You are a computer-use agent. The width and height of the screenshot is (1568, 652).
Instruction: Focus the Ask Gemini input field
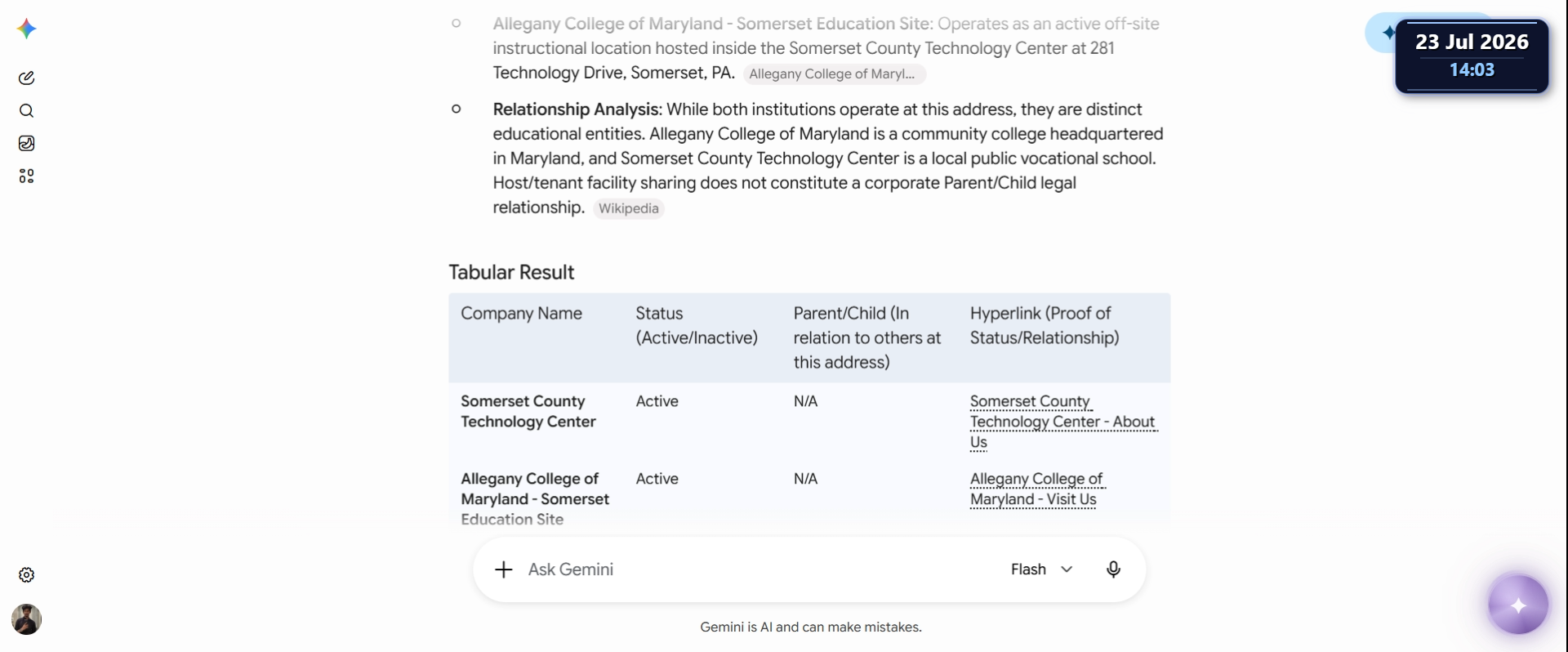[x=759, y=569]
